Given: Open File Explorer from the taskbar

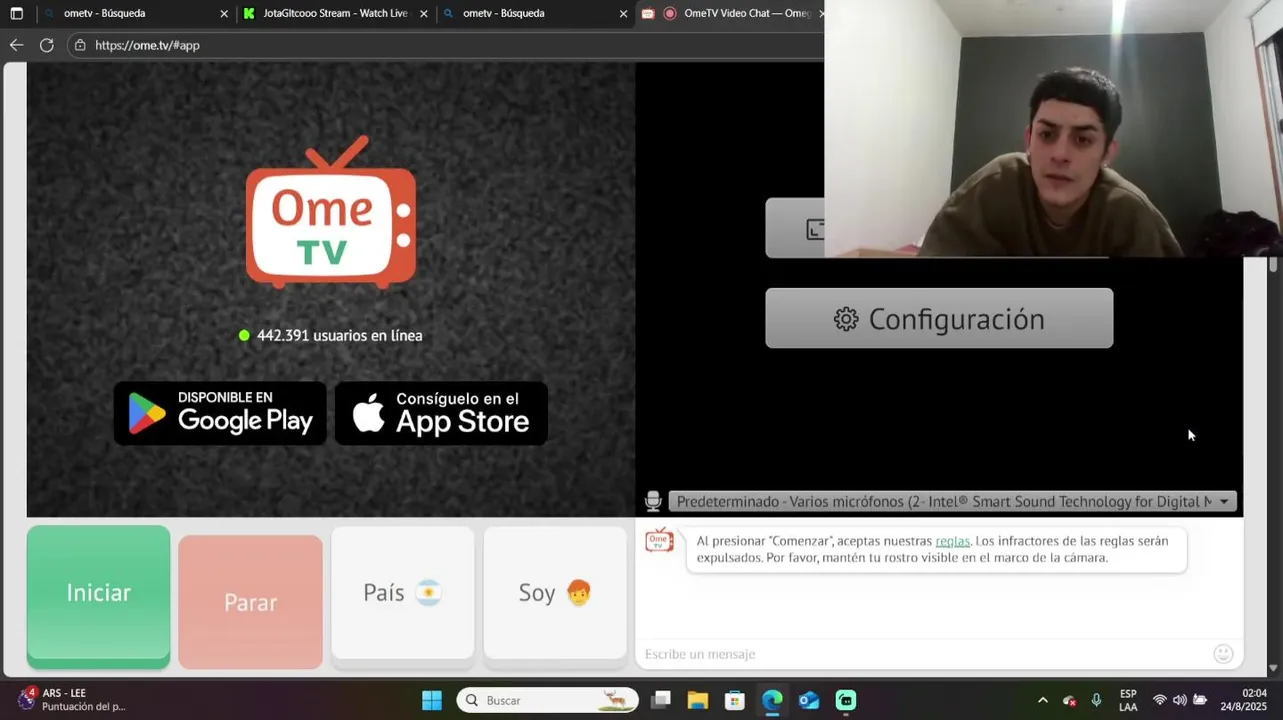Looking at the screenshot, I should pos(698,700).
